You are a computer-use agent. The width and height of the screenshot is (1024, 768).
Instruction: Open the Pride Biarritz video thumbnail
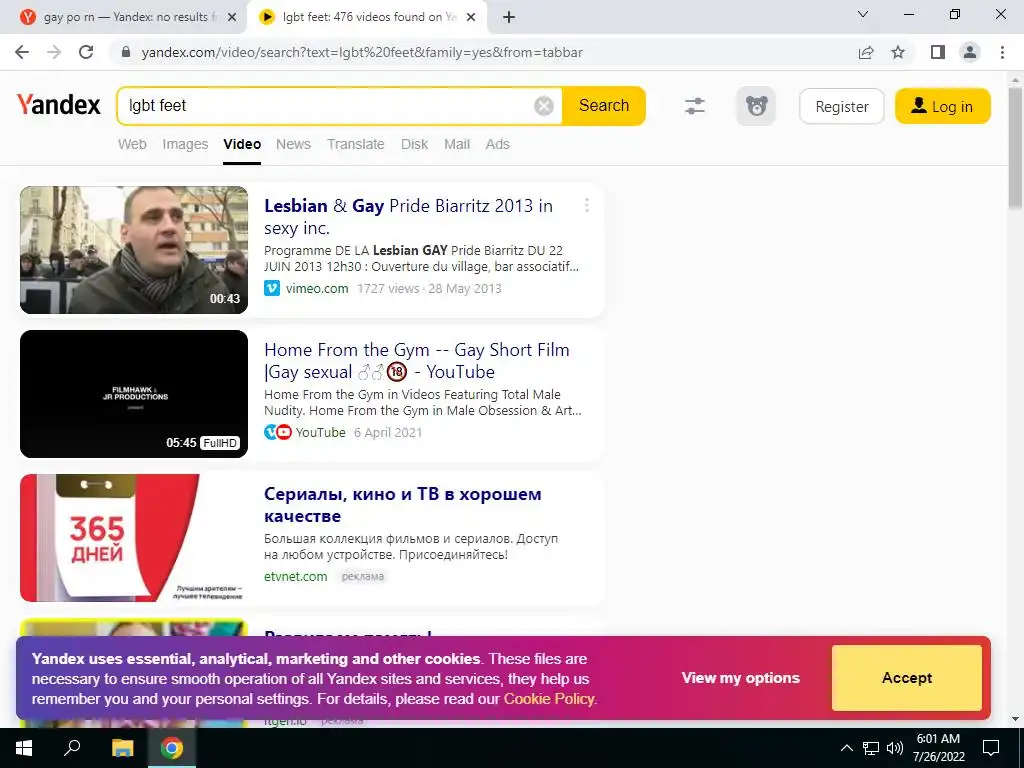point(134,250)
